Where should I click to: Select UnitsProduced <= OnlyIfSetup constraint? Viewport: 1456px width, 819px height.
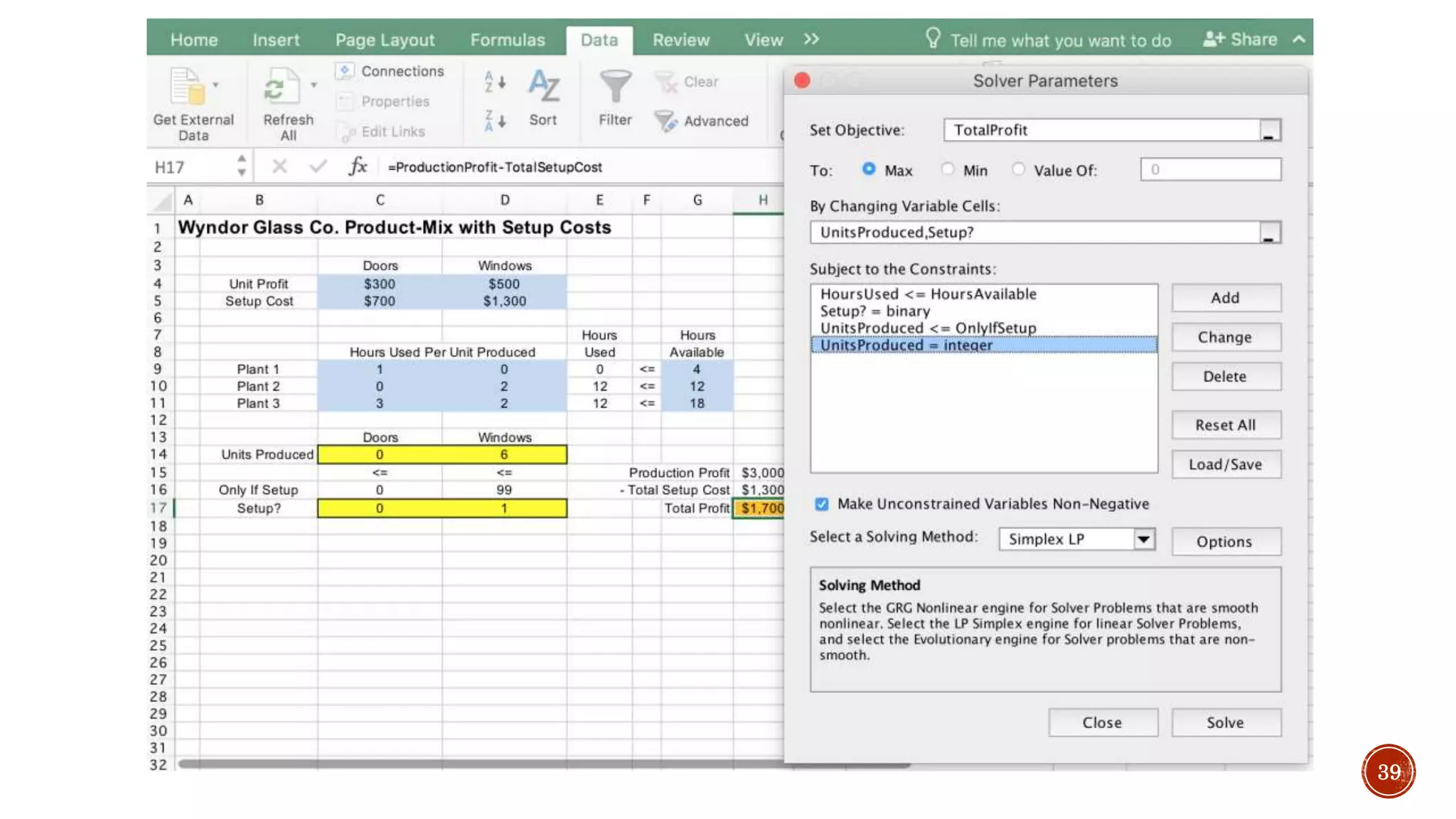984,328
